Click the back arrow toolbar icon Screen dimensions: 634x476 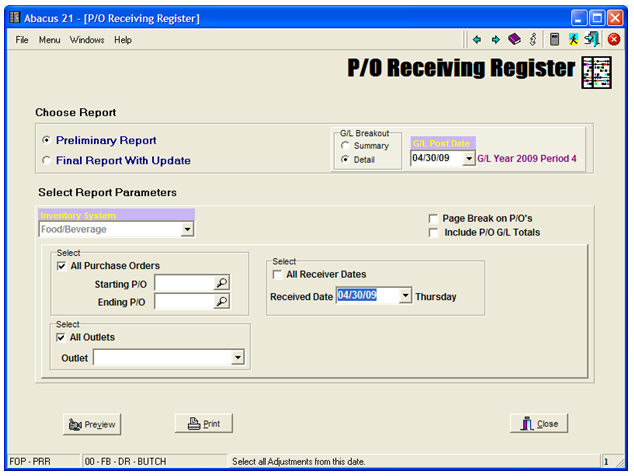[x=477, y=40]
